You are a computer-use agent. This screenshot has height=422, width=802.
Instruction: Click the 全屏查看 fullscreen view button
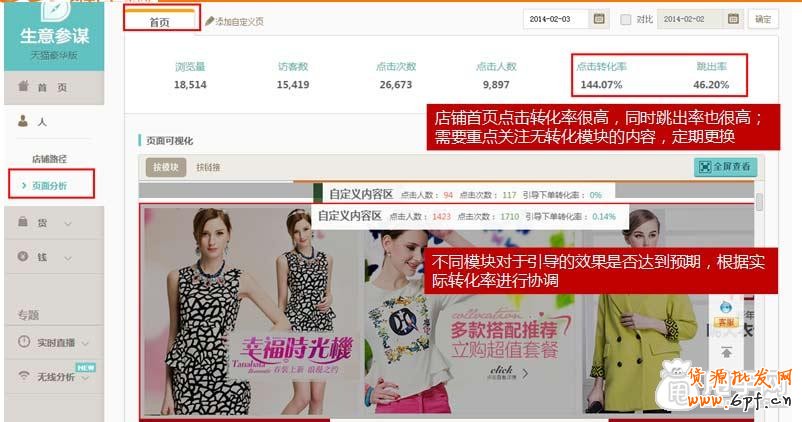tap(725, 167)
